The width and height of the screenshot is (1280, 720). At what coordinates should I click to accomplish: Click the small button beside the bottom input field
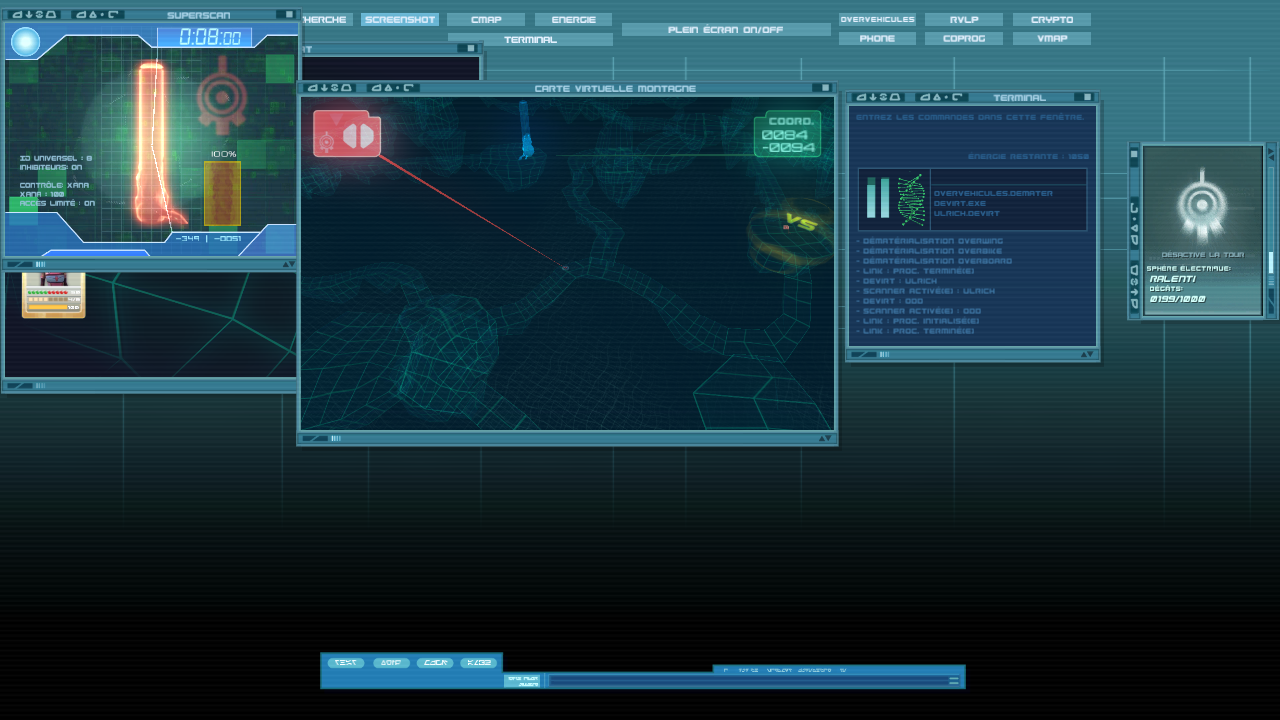[523, 681]
